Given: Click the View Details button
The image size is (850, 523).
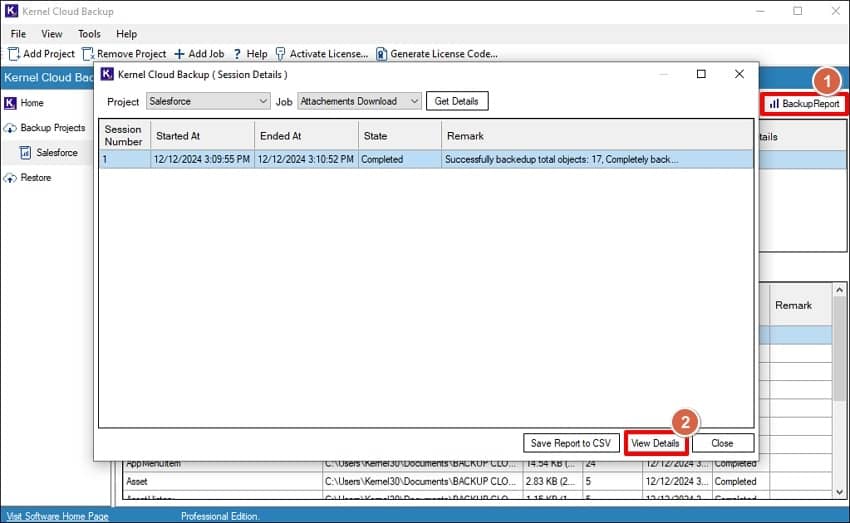Looking at the screenshot, I should (655, 443).
